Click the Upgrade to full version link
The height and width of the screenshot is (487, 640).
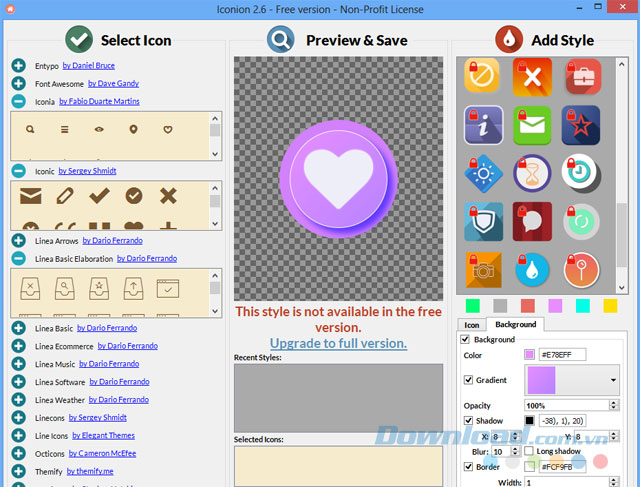tap(338, 343)
